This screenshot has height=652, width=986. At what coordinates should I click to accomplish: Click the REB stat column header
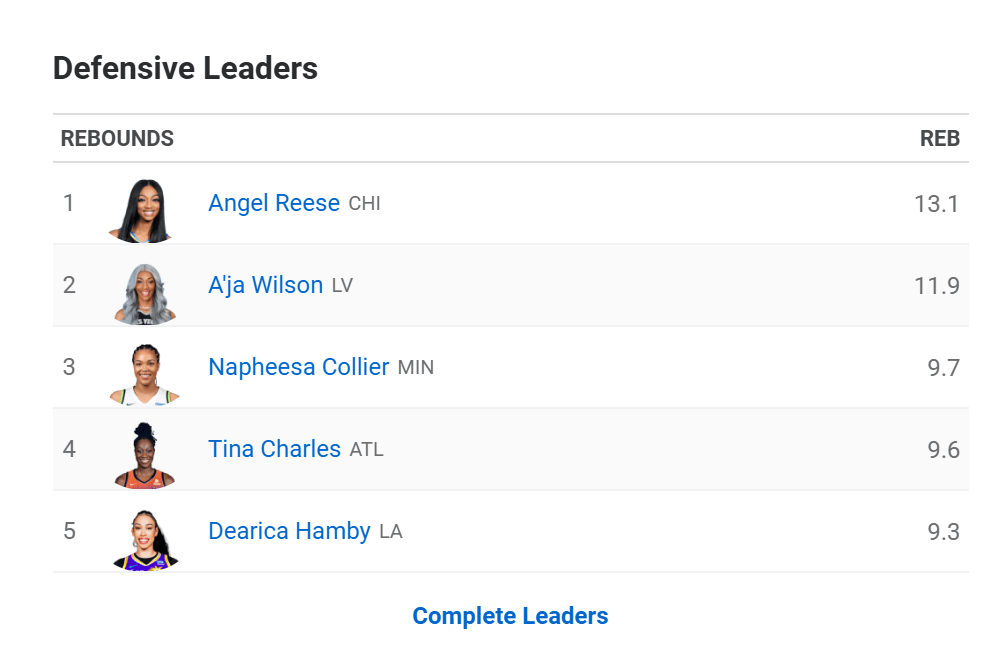pyautogui.click(x=939, y=138)
